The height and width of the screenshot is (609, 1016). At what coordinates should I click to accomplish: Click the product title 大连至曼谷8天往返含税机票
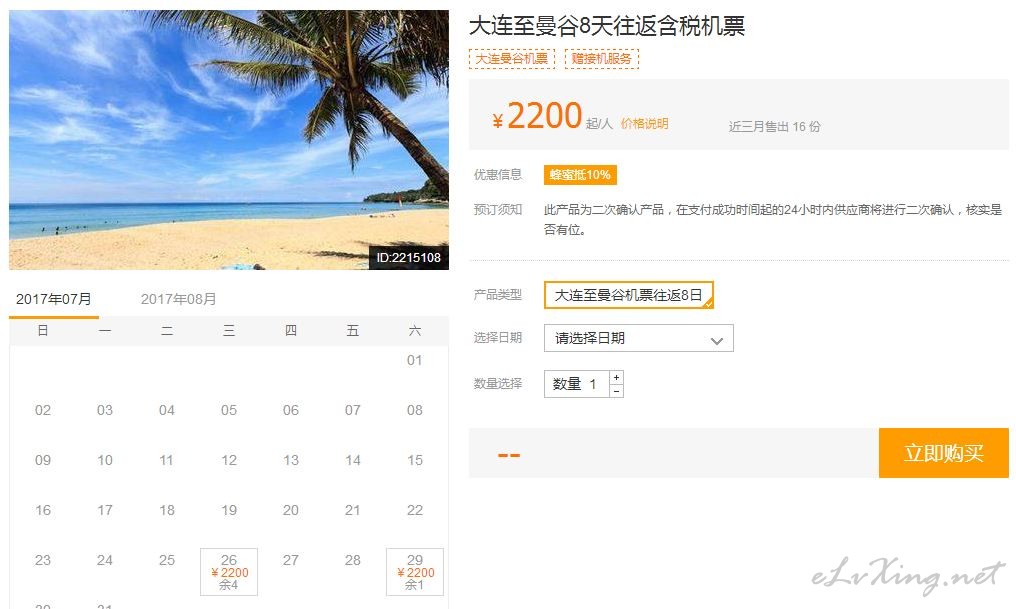coord(606,26)
